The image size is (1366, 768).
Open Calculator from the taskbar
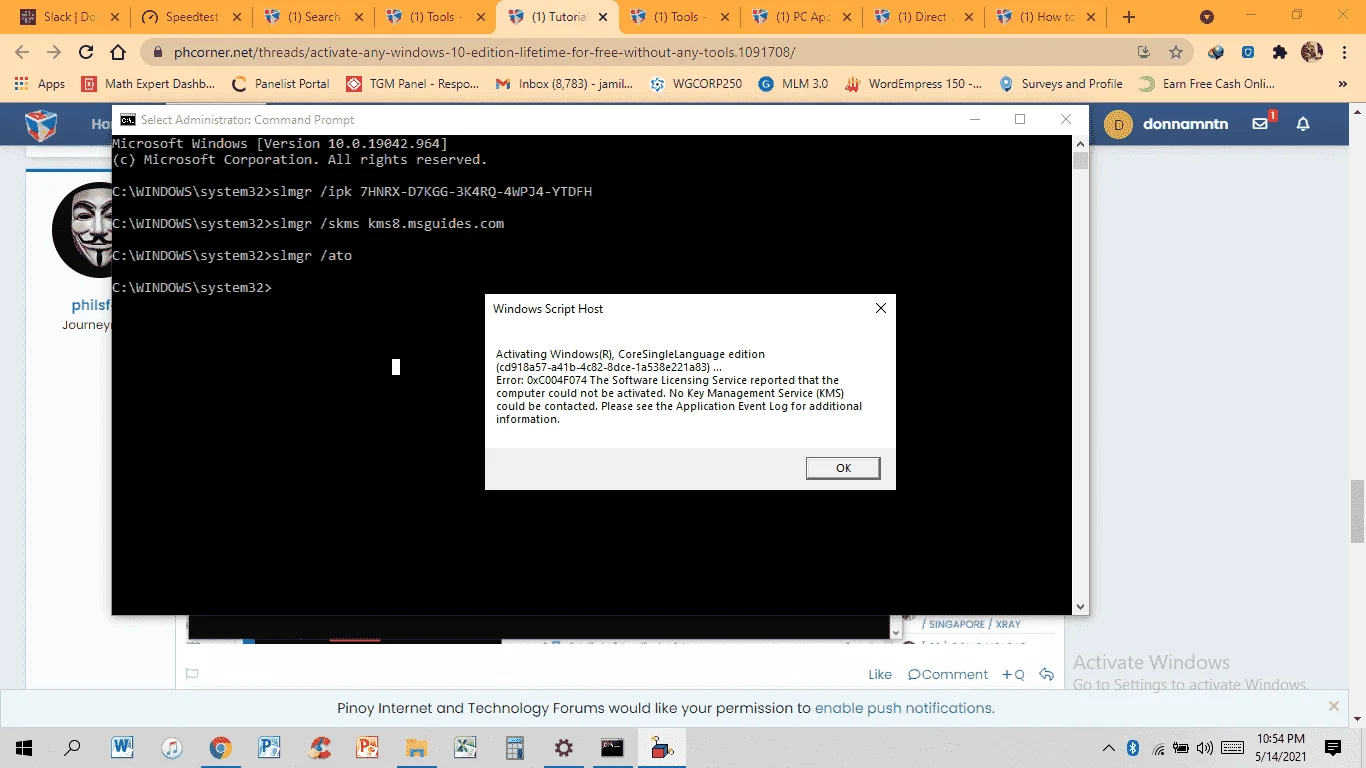point(515,747)
